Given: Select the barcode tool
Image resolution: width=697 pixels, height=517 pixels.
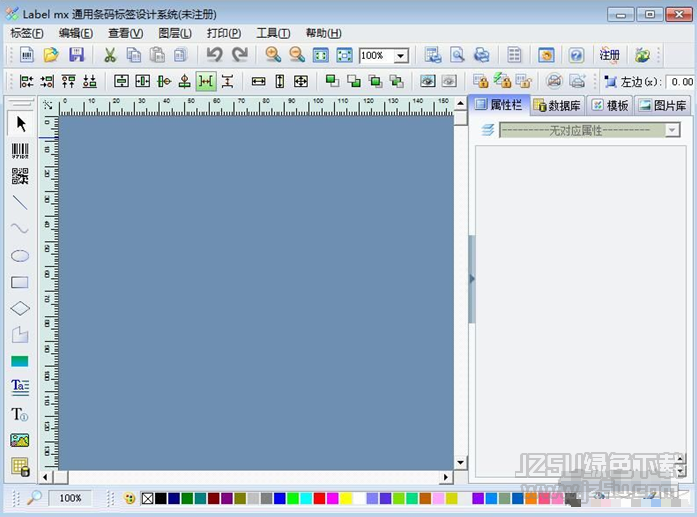Looking at the screenshot, I should pyautogui.click(x=20, y=151).
